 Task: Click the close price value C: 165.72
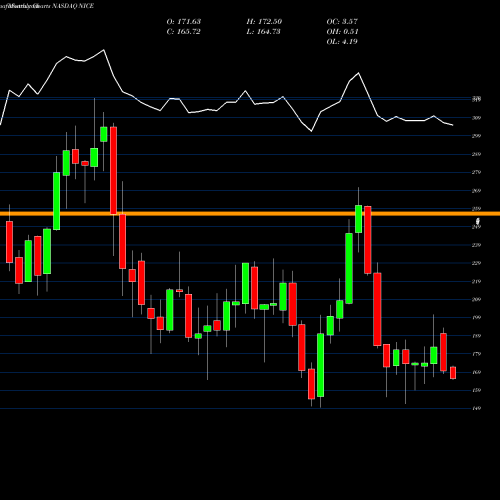184,32
